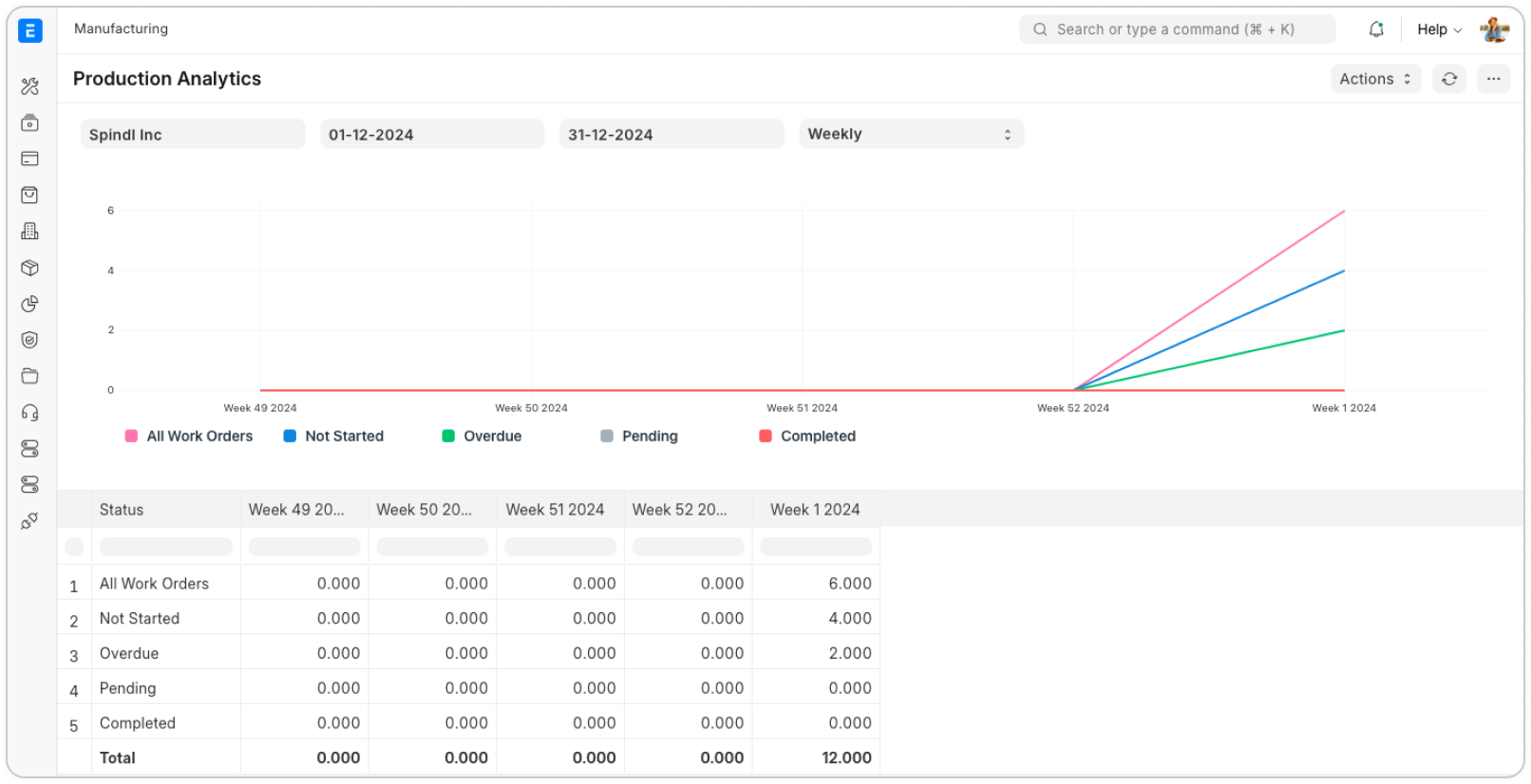The image size is (1531, 784).
Task: Toggle the Not Started legend series
Action: pos(333,437)
